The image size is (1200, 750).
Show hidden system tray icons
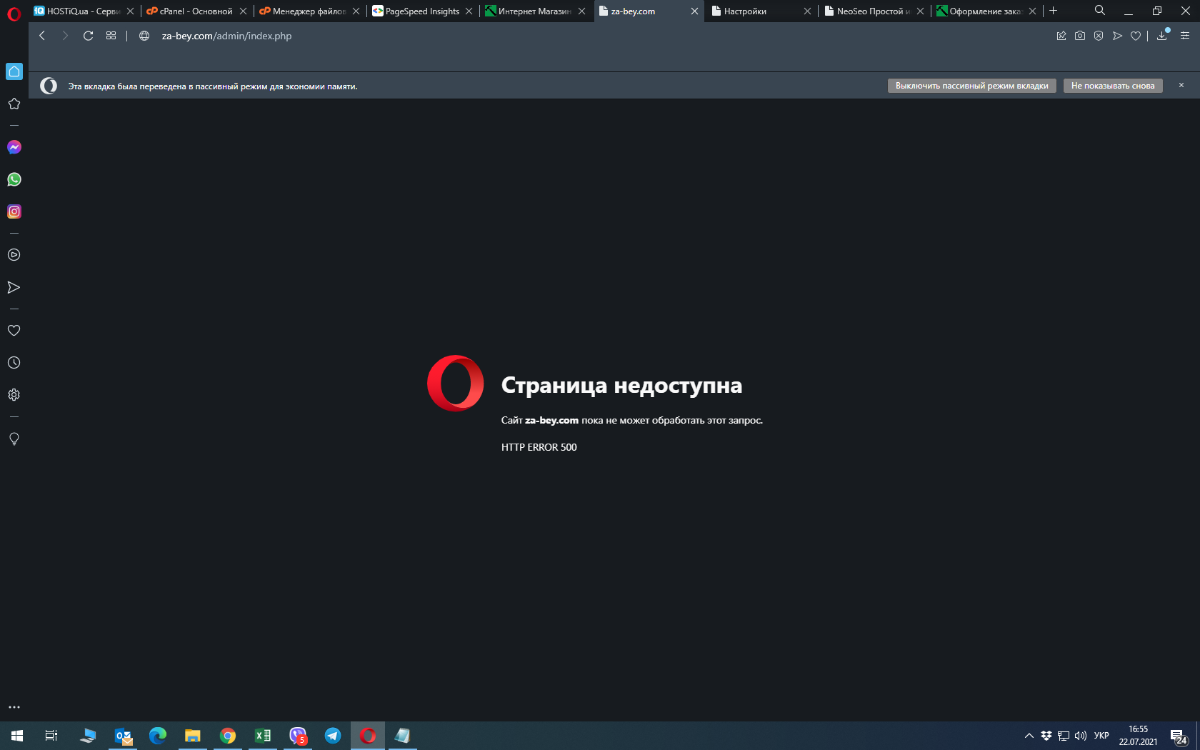(1030, 736)
